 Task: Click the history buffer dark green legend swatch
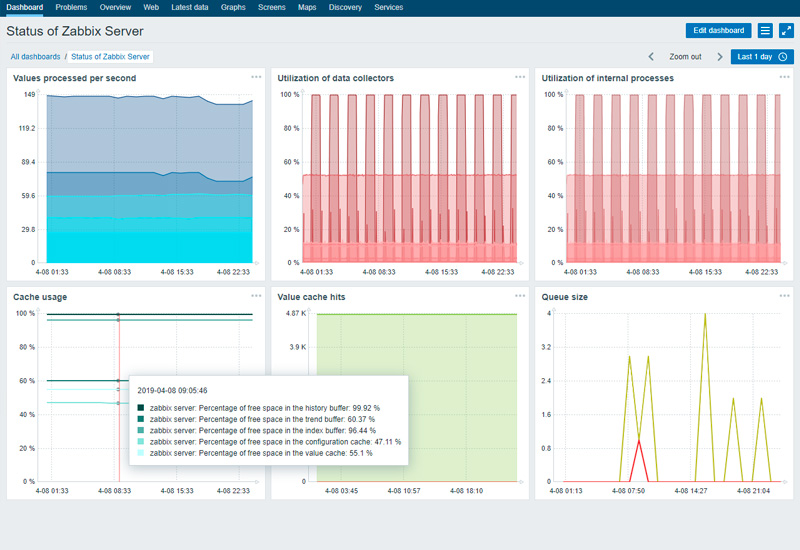[141, 408]
